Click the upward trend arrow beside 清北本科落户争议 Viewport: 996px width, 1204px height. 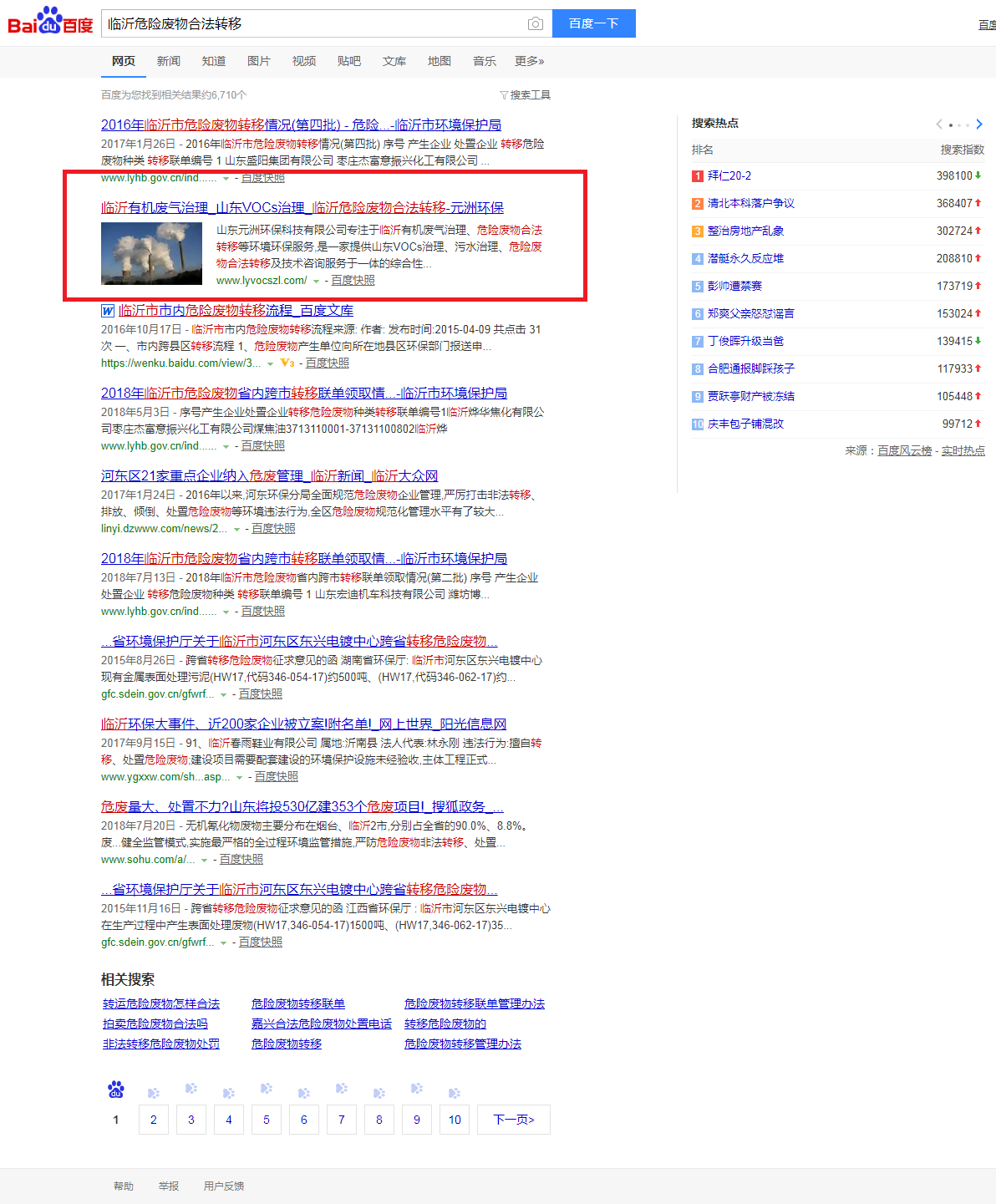(979, 203)
